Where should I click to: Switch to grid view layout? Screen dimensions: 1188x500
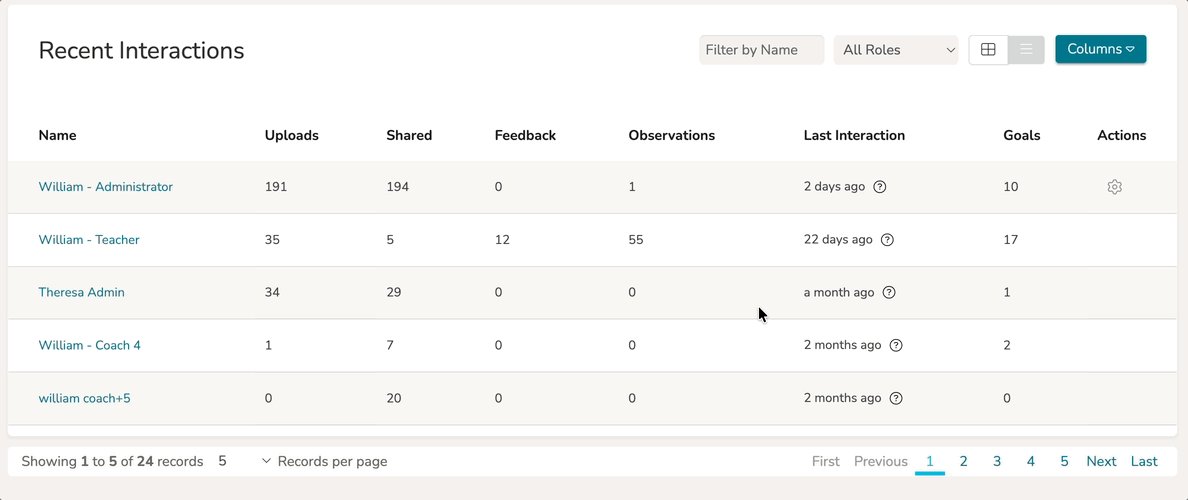988,50
